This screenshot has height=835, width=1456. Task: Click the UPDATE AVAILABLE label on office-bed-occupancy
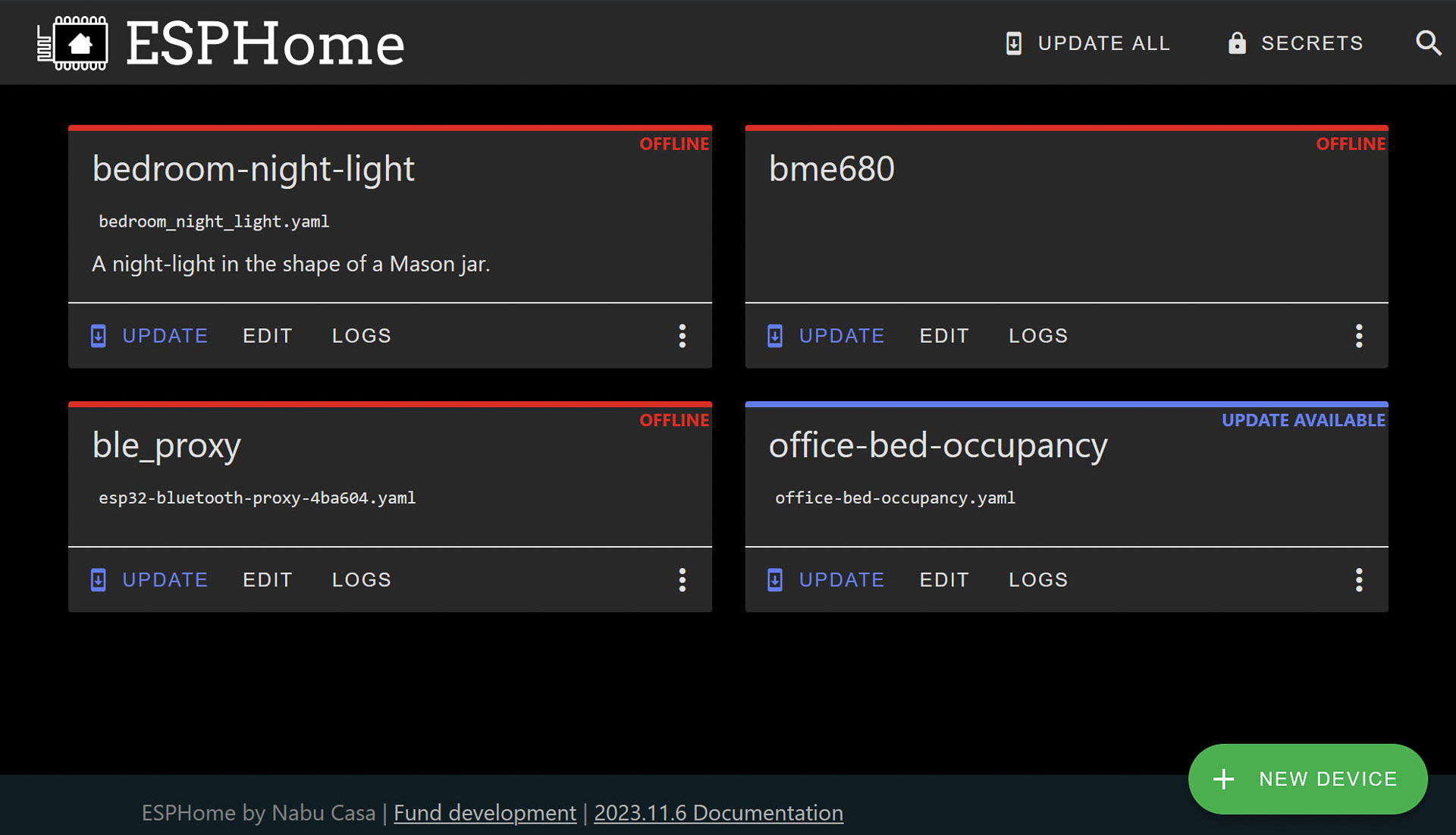pos(1304,419)
